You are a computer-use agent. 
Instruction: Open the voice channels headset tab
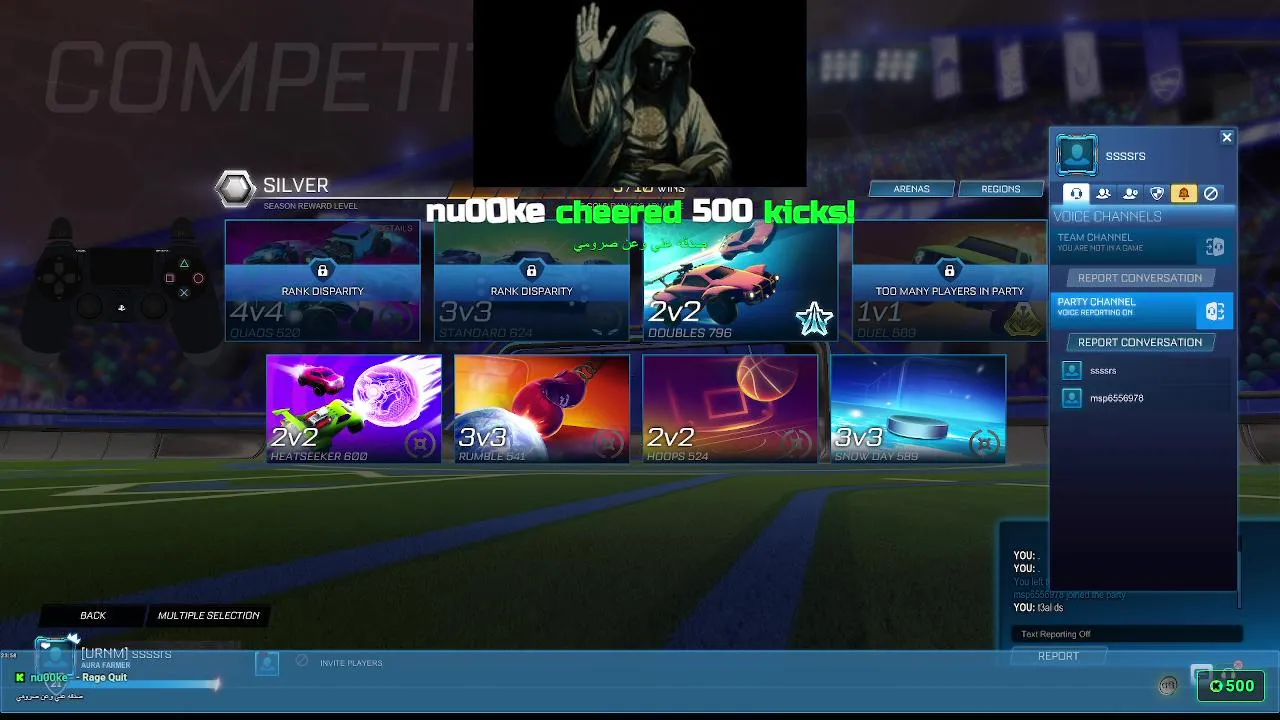1076,193
